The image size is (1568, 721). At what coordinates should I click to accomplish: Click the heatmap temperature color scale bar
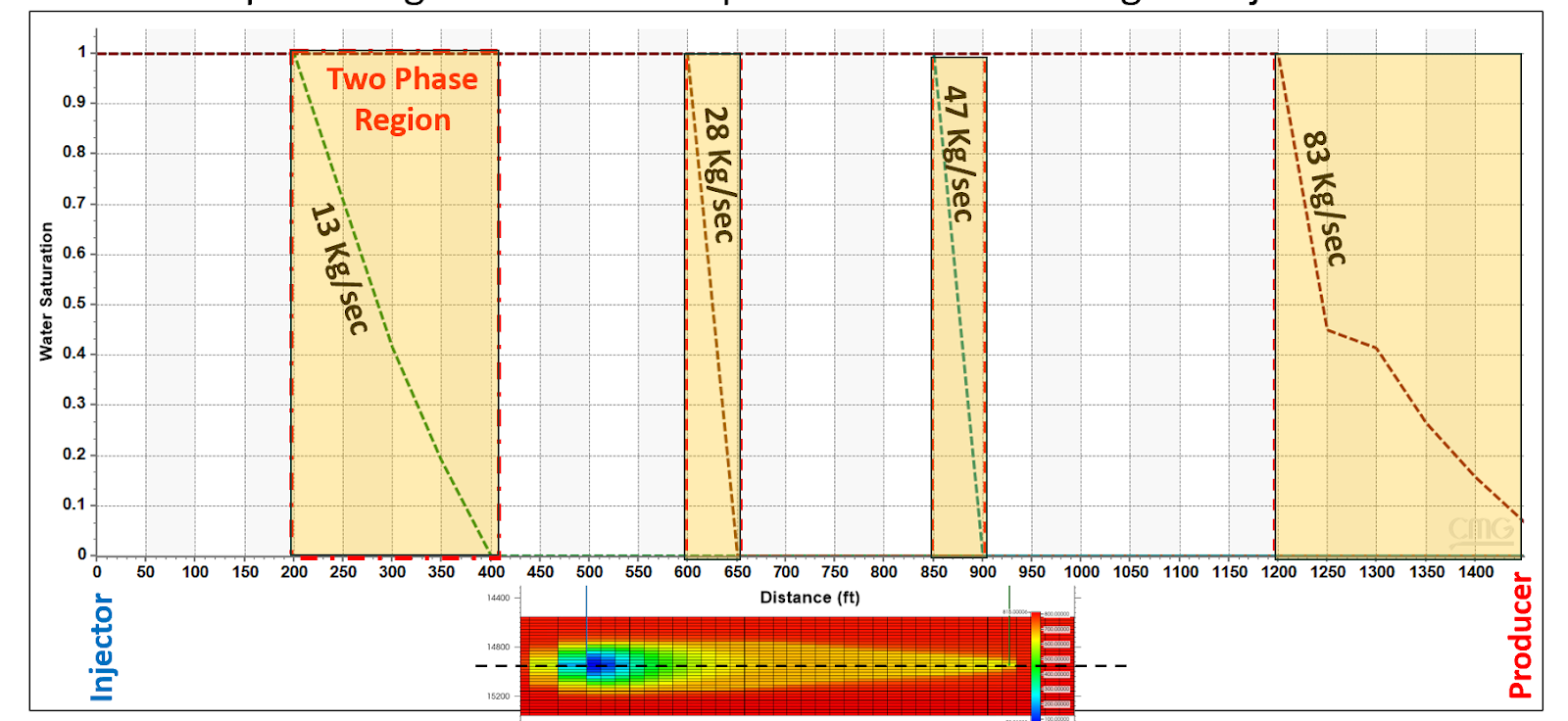tap(1035, 666)
